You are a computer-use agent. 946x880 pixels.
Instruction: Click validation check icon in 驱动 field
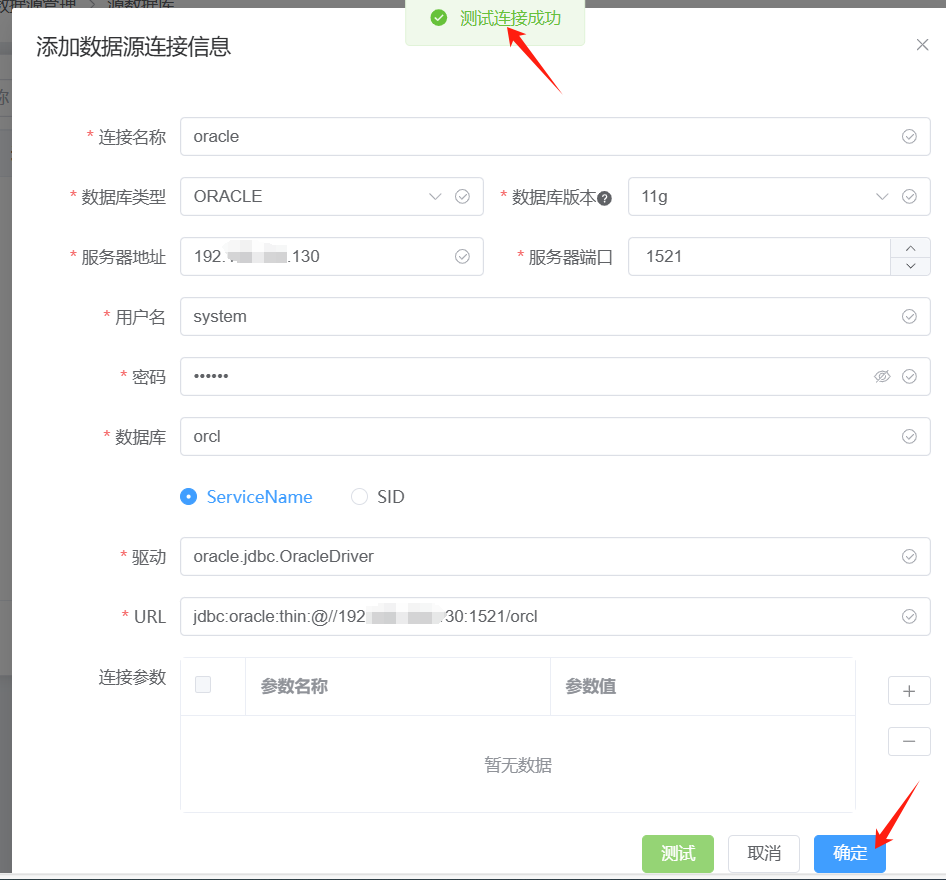point(909,557)
